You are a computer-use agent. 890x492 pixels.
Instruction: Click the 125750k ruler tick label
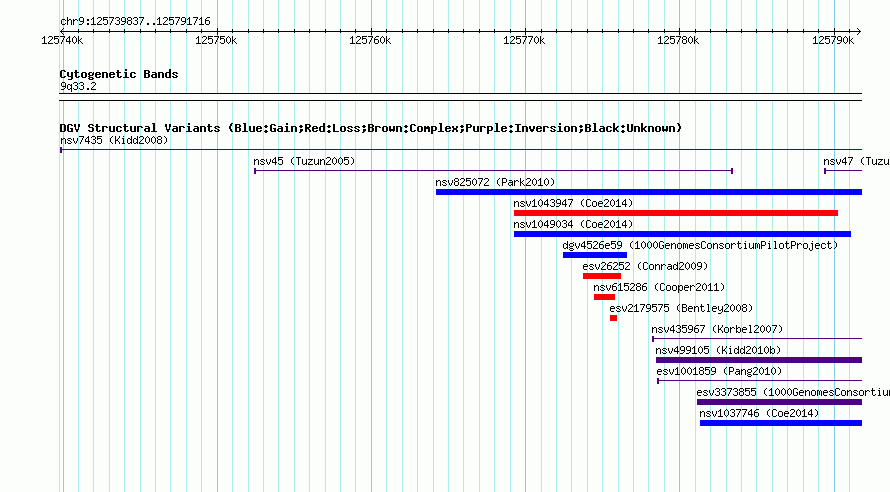click(x=216, y=40)
